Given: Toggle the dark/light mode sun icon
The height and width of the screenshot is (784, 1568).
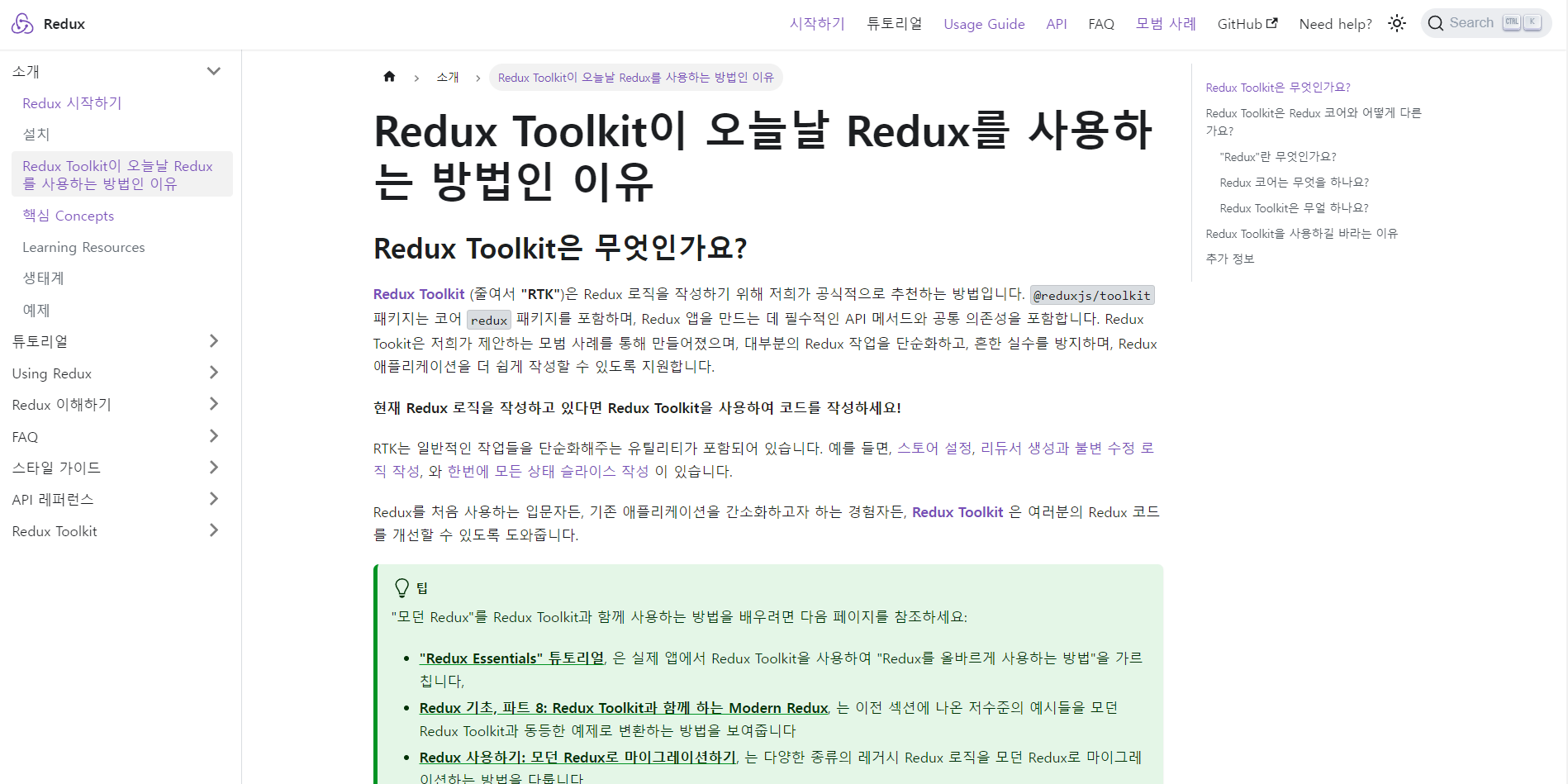Looking at the screenshot, I should pos(1397,24).
